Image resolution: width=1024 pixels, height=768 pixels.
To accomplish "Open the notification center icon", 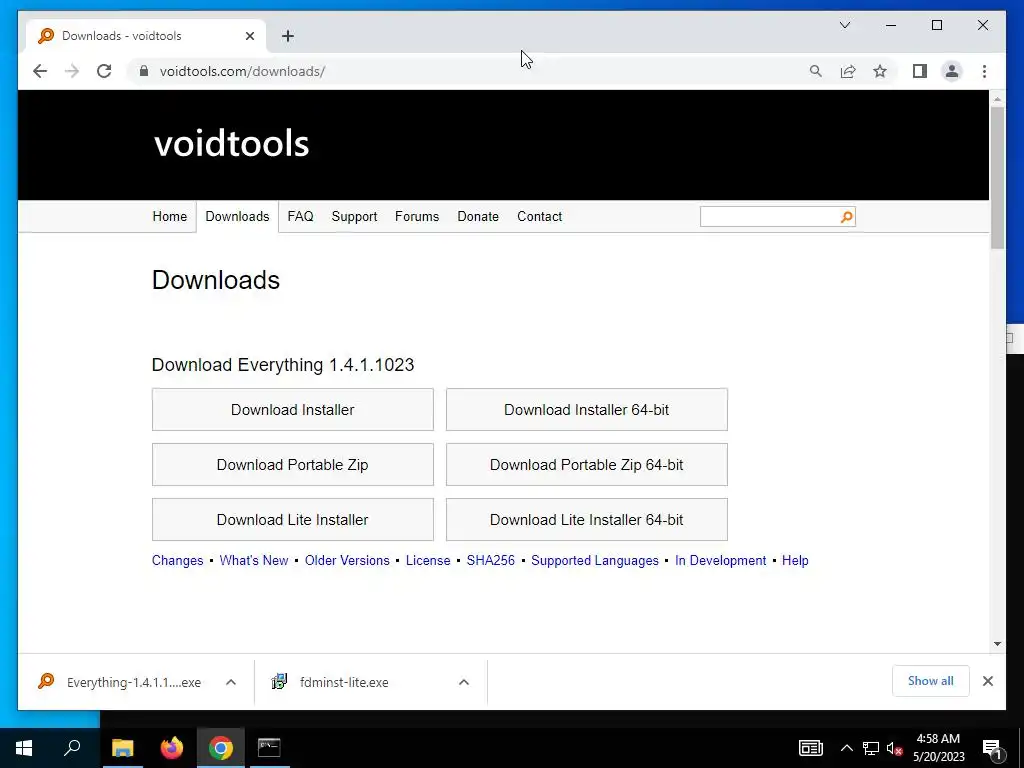I will (992, 748).
